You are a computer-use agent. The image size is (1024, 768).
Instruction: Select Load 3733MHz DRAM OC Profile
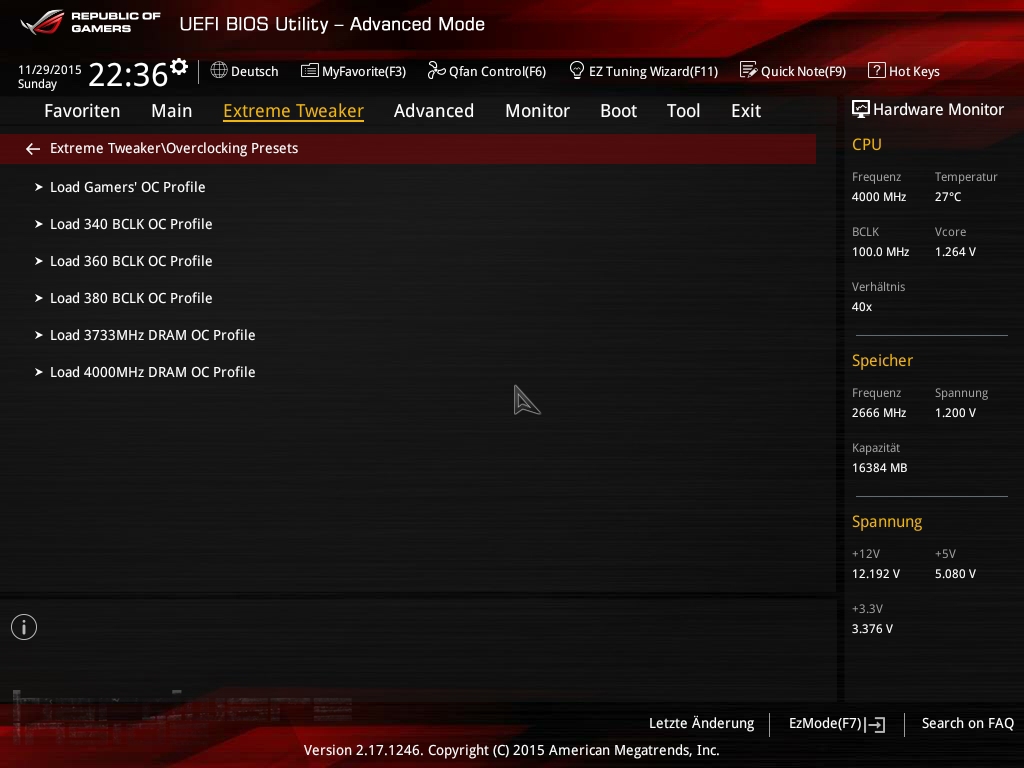click(x=152, y=335)
